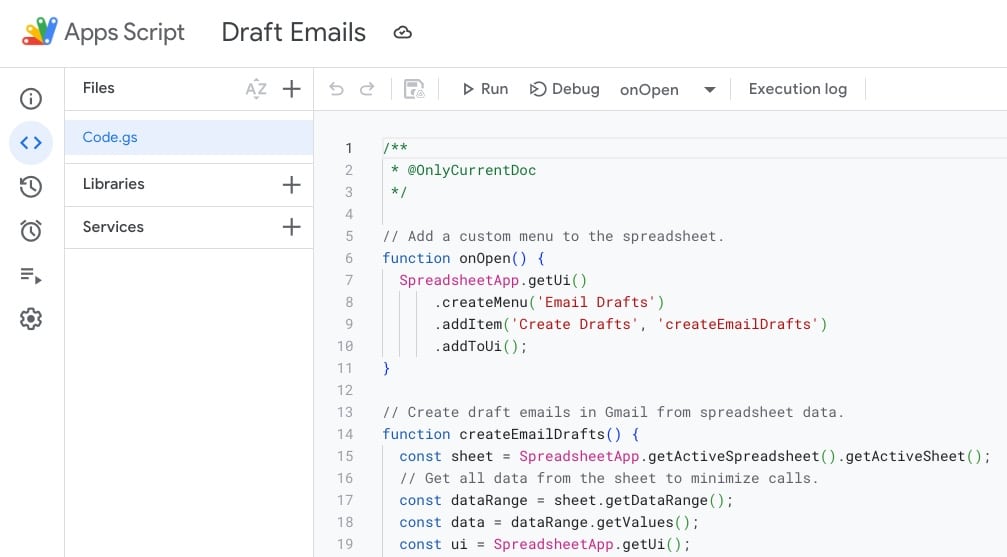Click the redo arrow in toolbar

[367, 89]
